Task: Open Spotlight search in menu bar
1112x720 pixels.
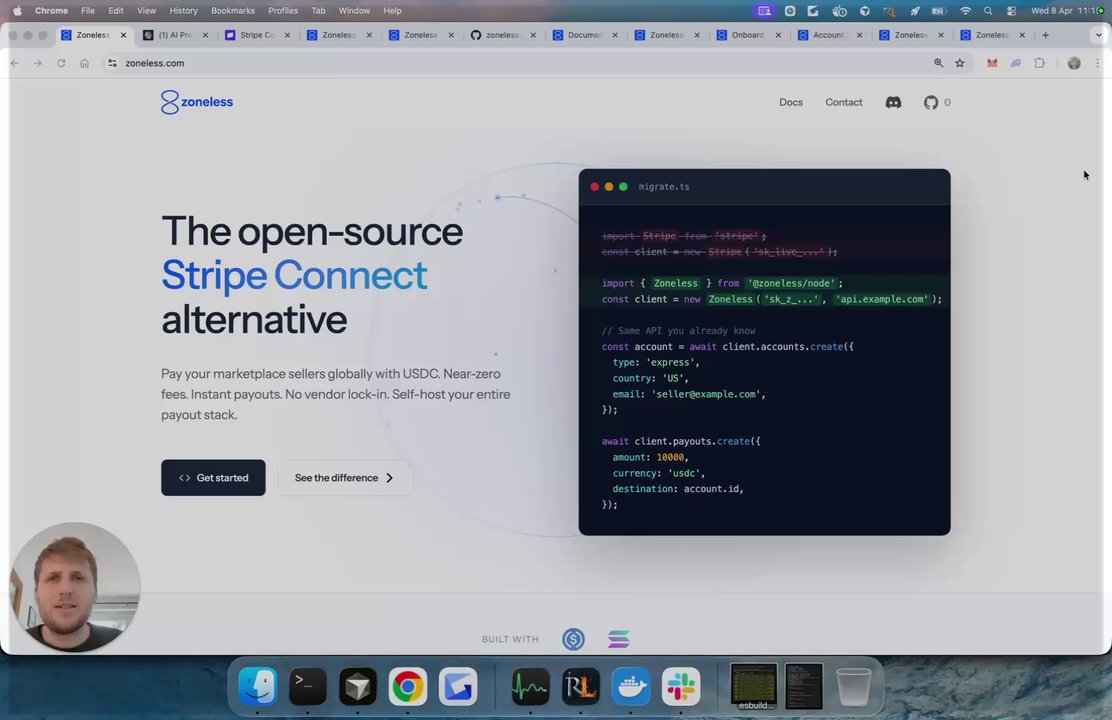Action: tap(988, 11)
